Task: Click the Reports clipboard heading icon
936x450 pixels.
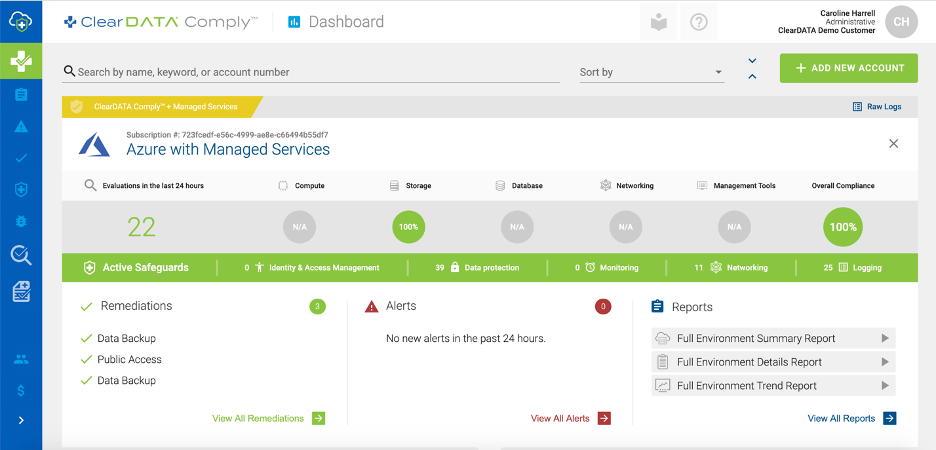Action: [657, 307]
